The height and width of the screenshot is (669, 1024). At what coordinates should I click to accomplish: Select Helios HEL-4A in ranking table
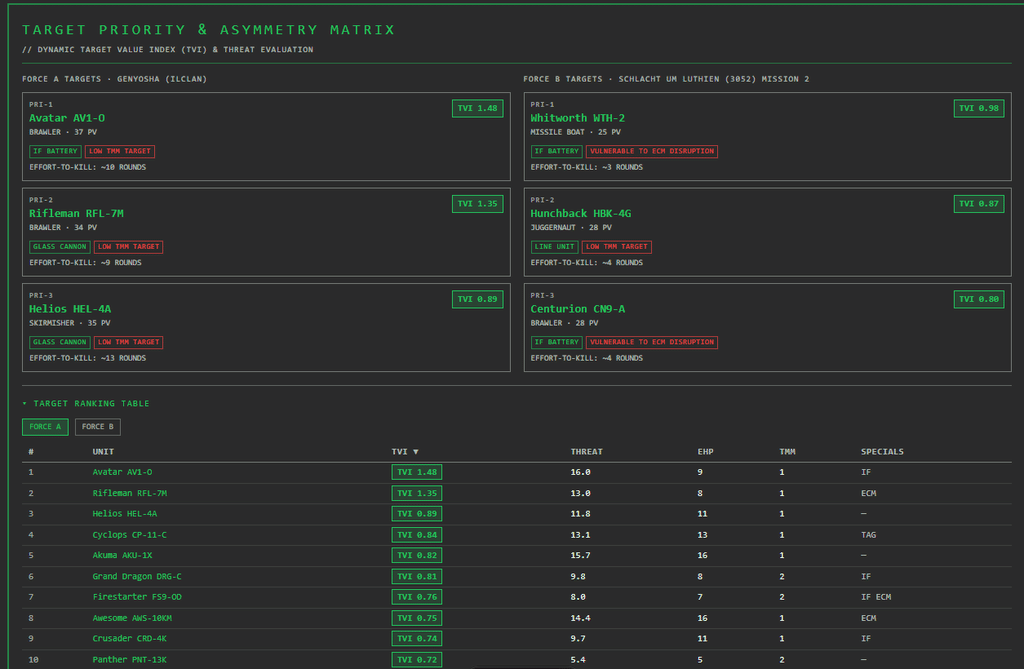[x=125, y=514]
